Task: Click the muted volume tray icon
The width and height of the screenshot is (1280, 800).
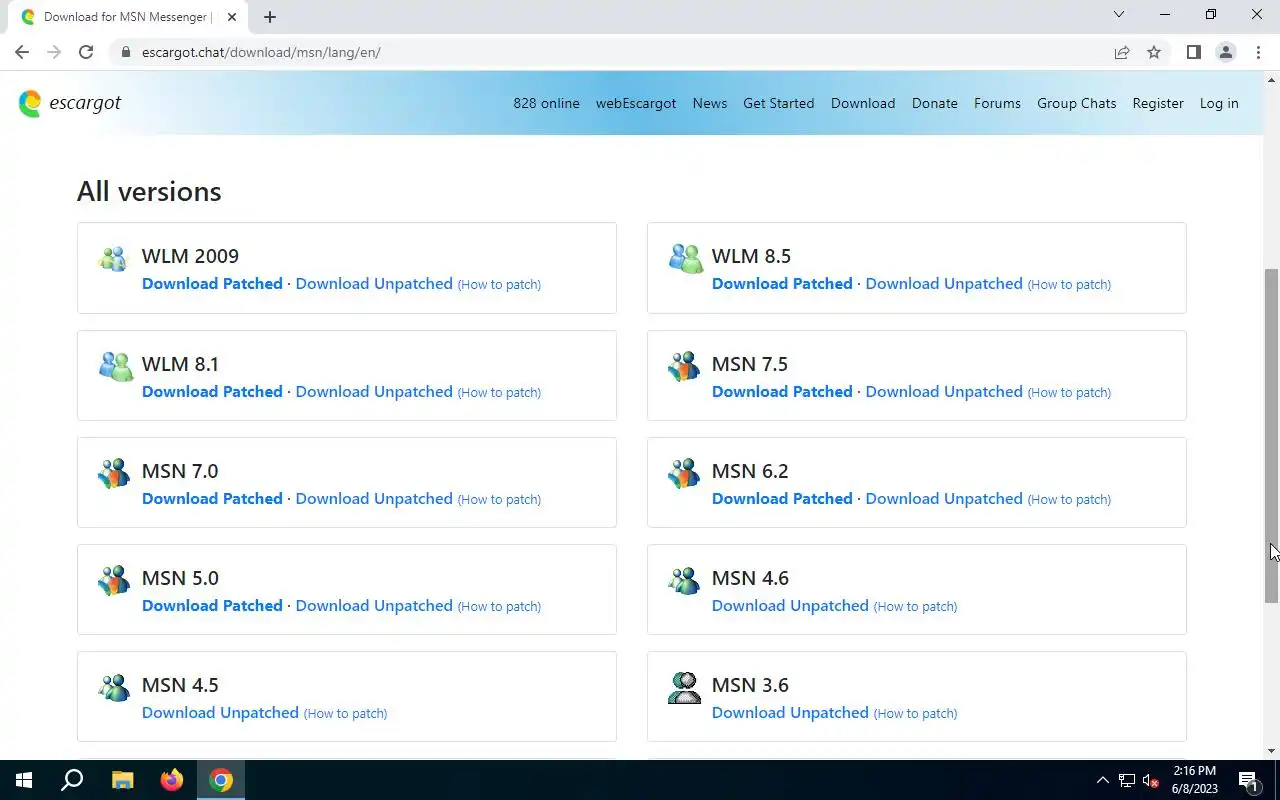Action: (1151, 780)
